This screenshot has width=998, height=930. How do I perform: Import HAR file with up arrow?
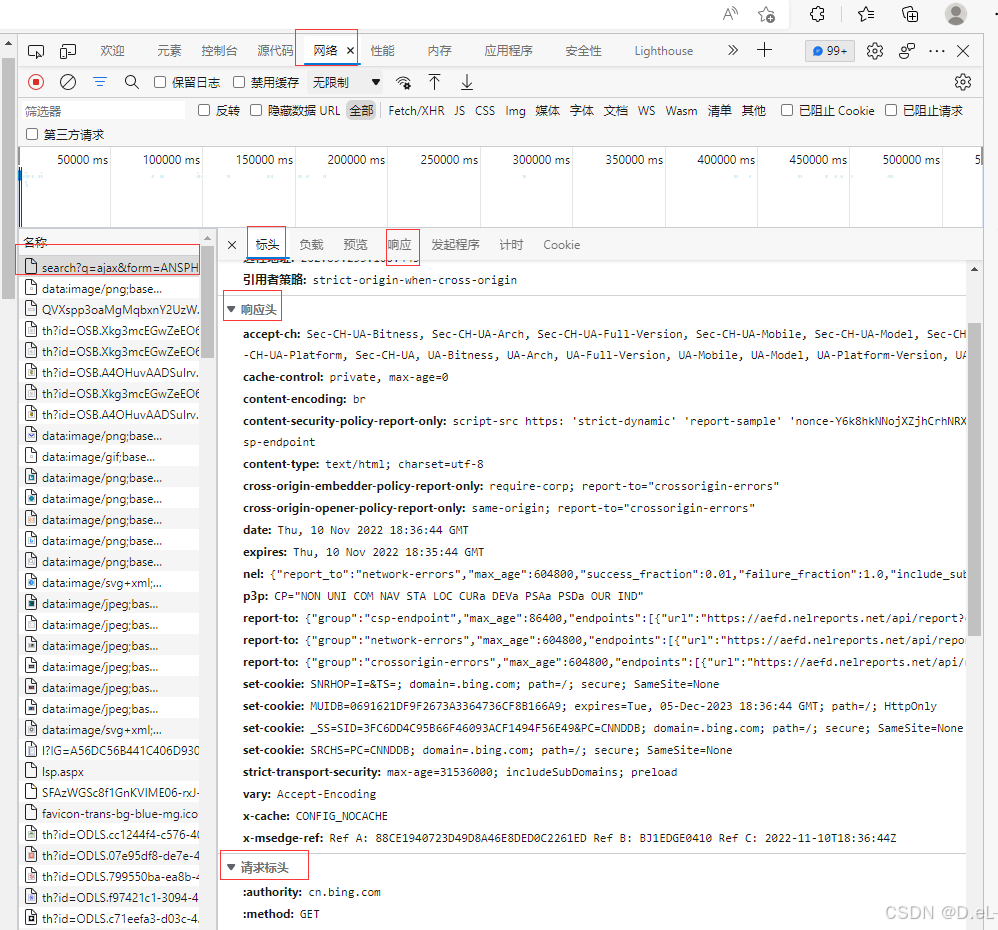[x=434, y=82]
